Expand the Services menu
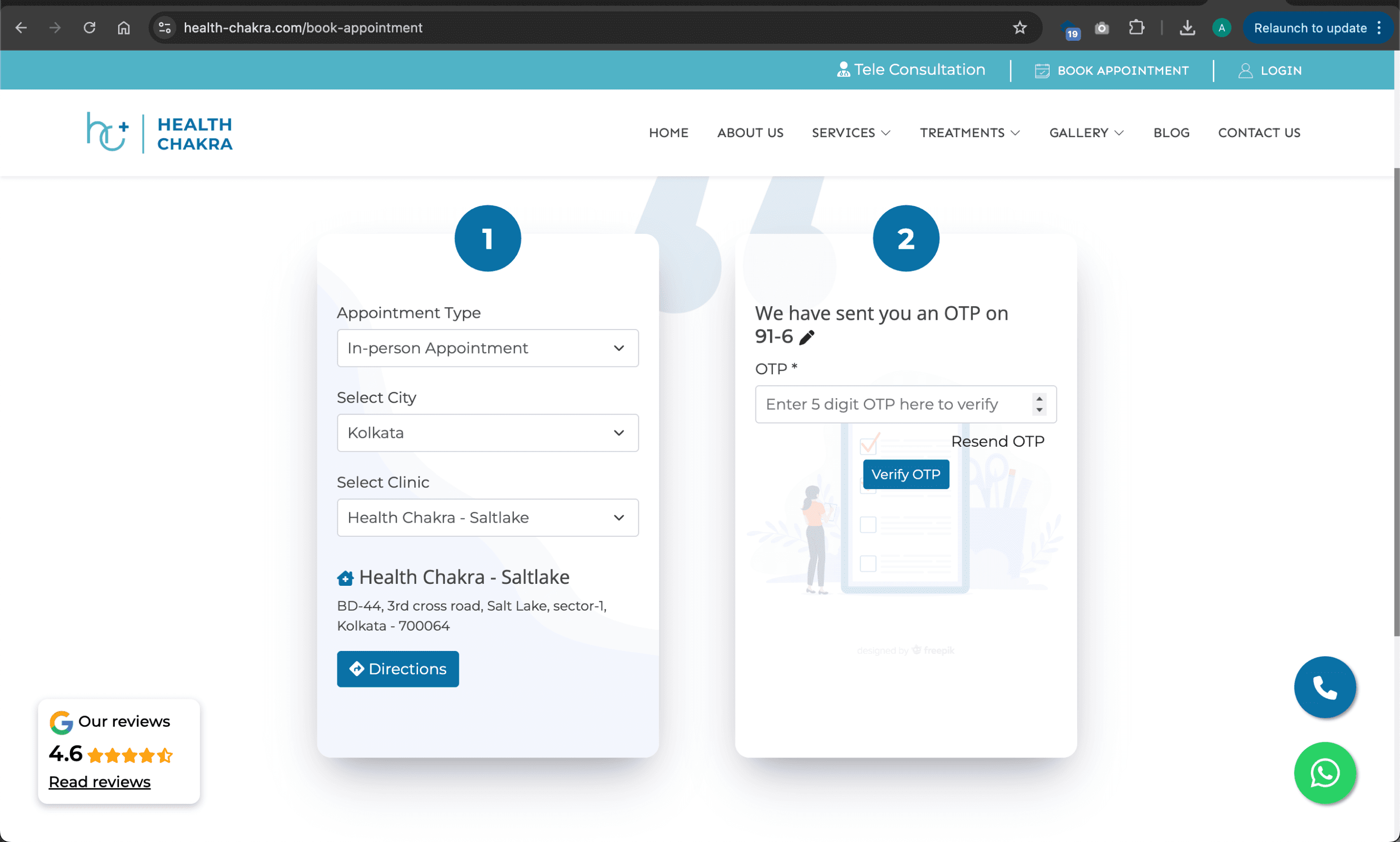 pyautogui.click(x=851, y=133)
